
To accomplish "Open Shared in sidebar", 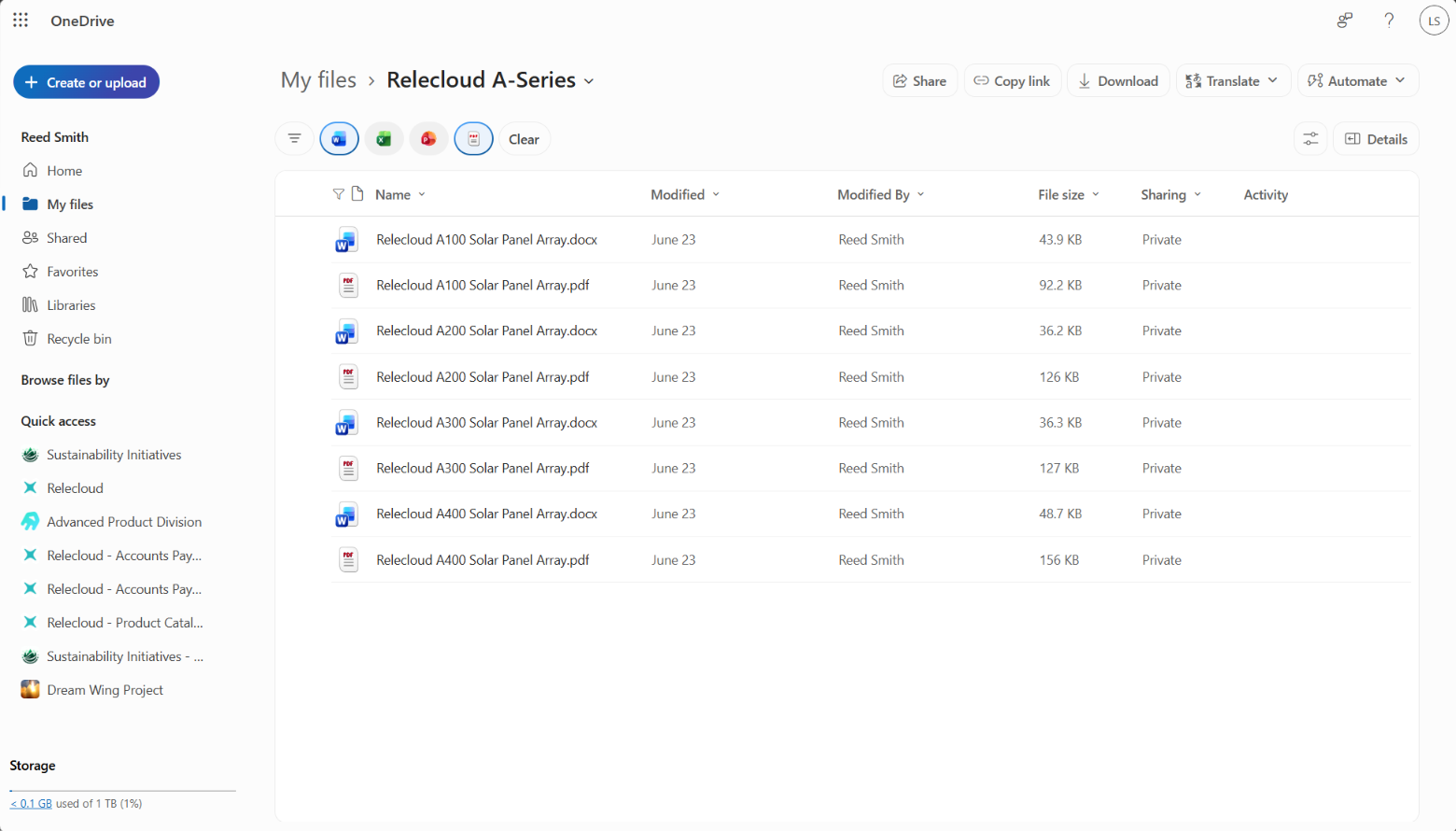I will [x=66, y=238].
